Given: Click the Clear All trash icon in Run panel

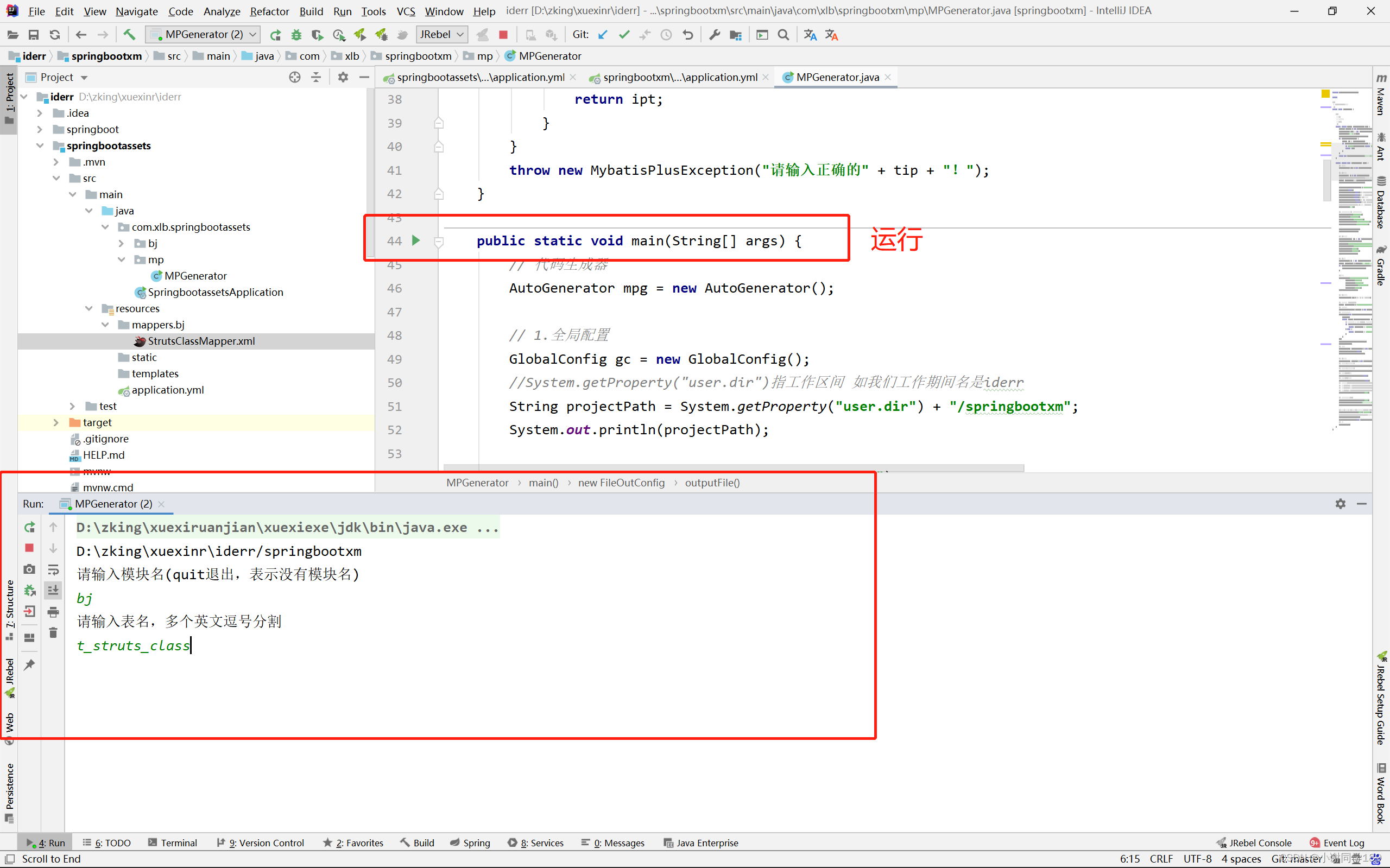Looking at the screenshot, I should (53, 632).
